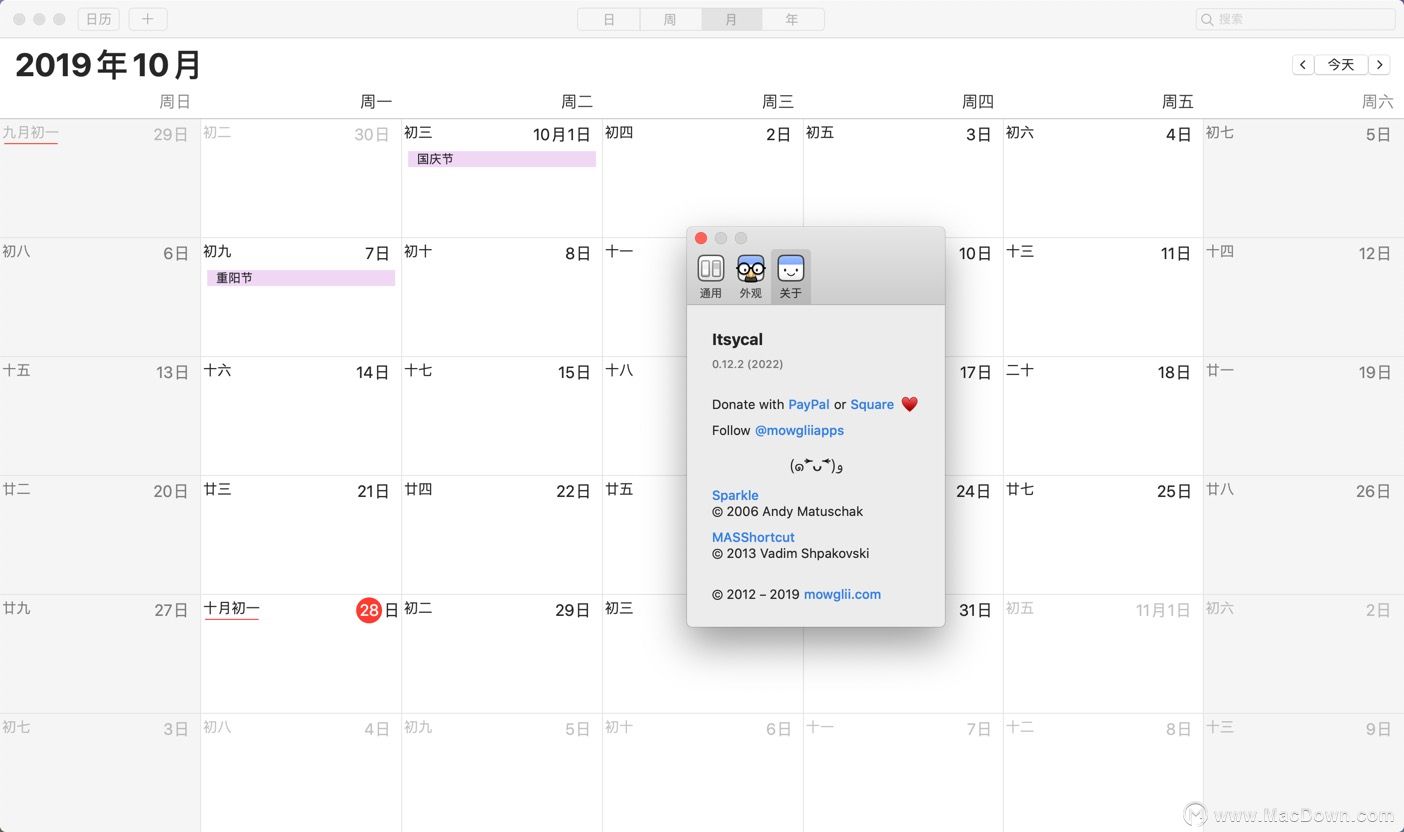Viewport: 1404px width, 832px height.
Task: Select the 29日 September date label
Action: (x=171, y=134)
